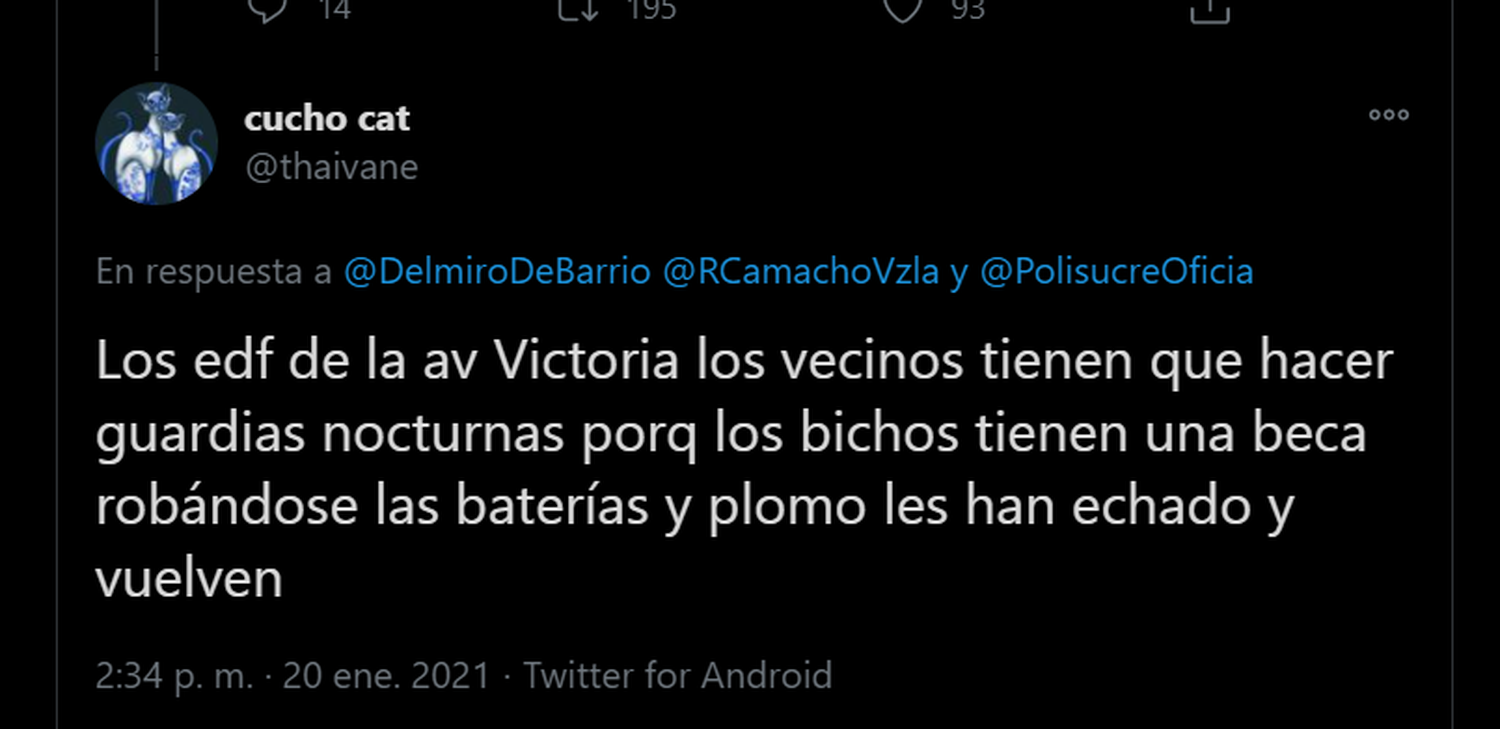
Task: Open the @RCamachoVzla mention link
Action: 801,272
